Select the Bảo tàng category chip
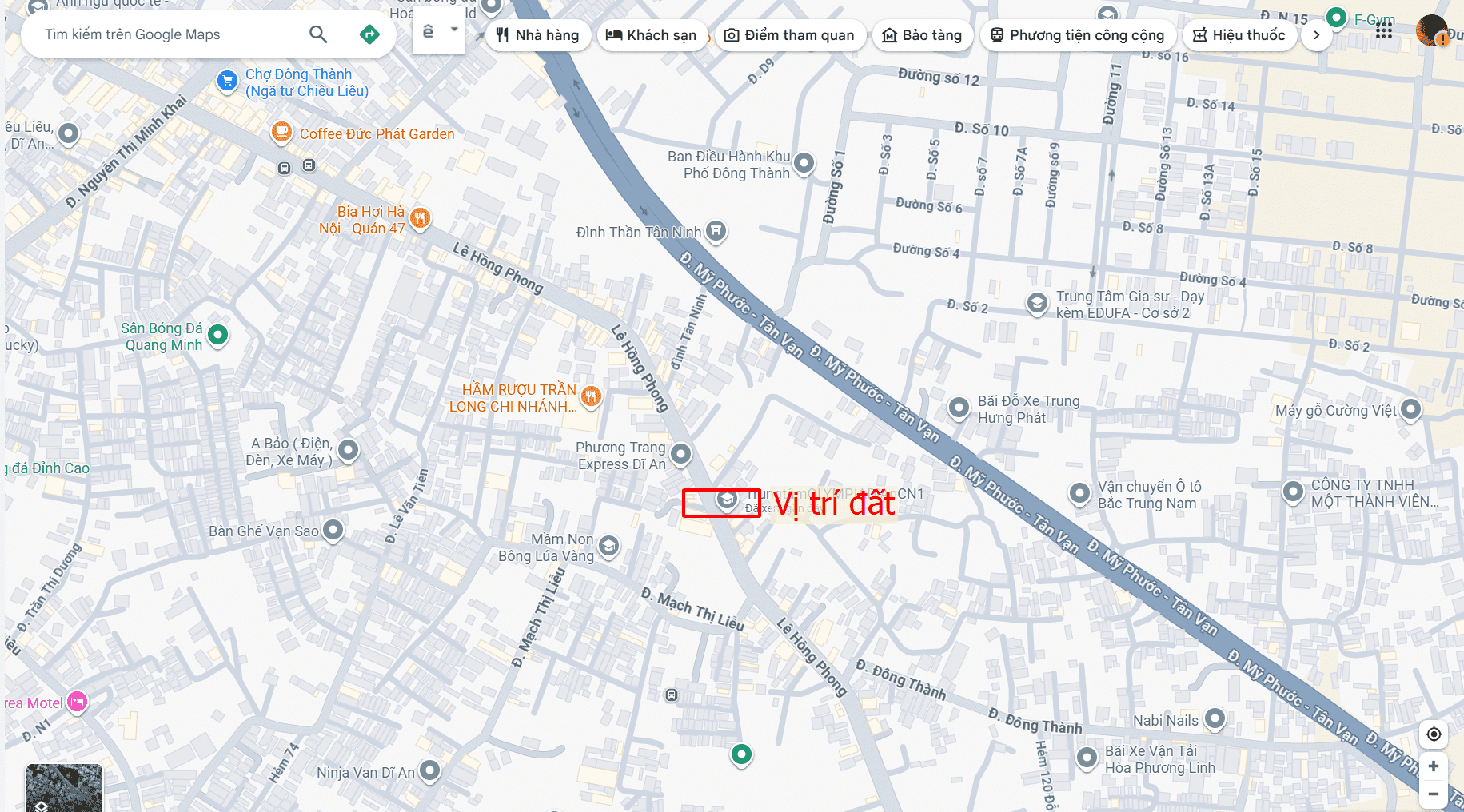 [x=922, y=35]
